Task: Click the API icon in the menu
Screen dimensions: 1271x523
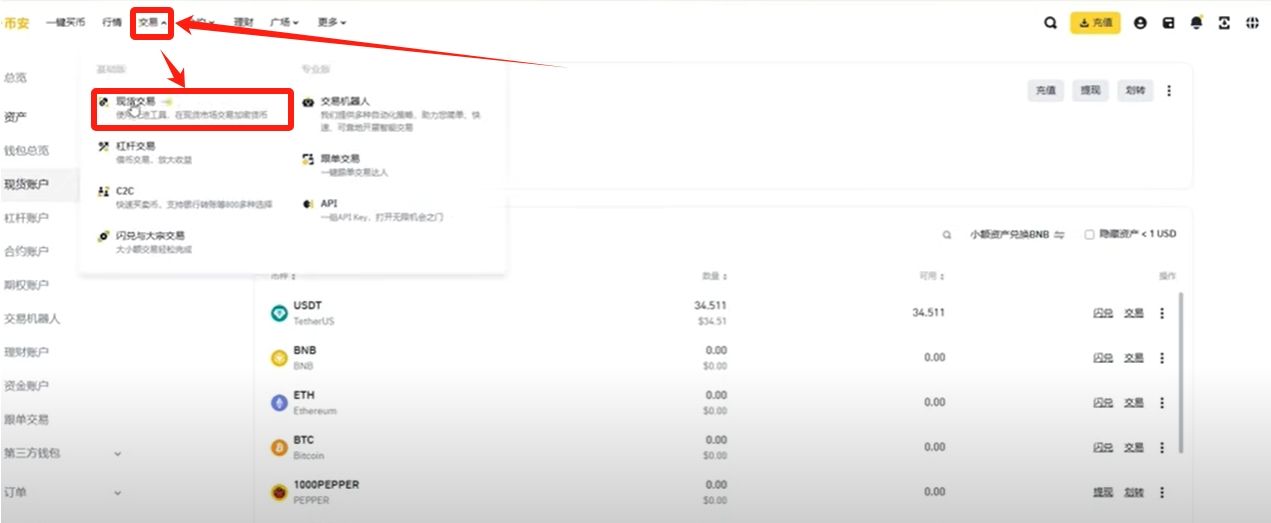Action: [308, 204]
